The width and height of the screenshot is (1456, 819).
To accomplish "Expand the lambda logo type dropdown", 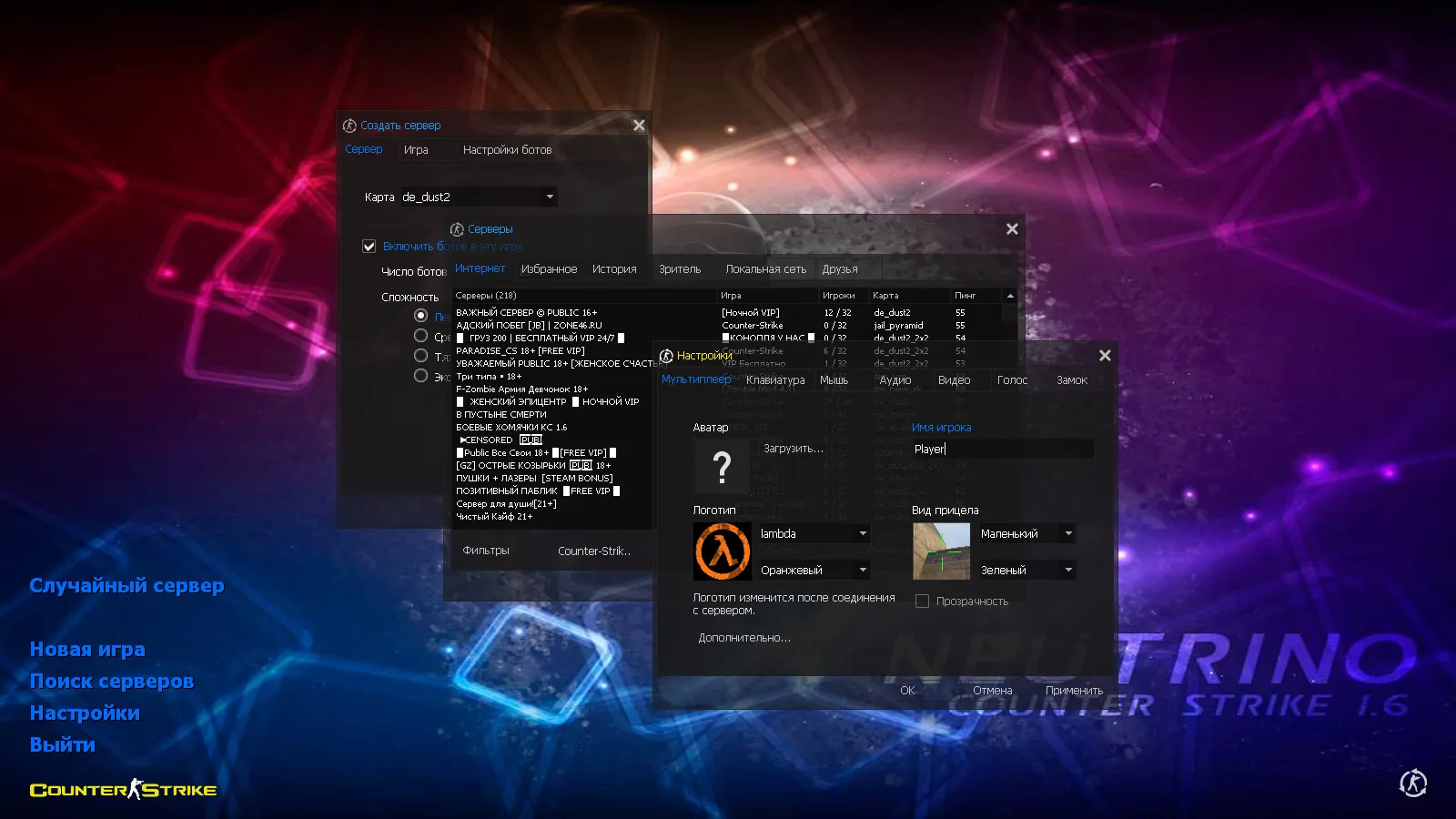I will coord(862,534).
